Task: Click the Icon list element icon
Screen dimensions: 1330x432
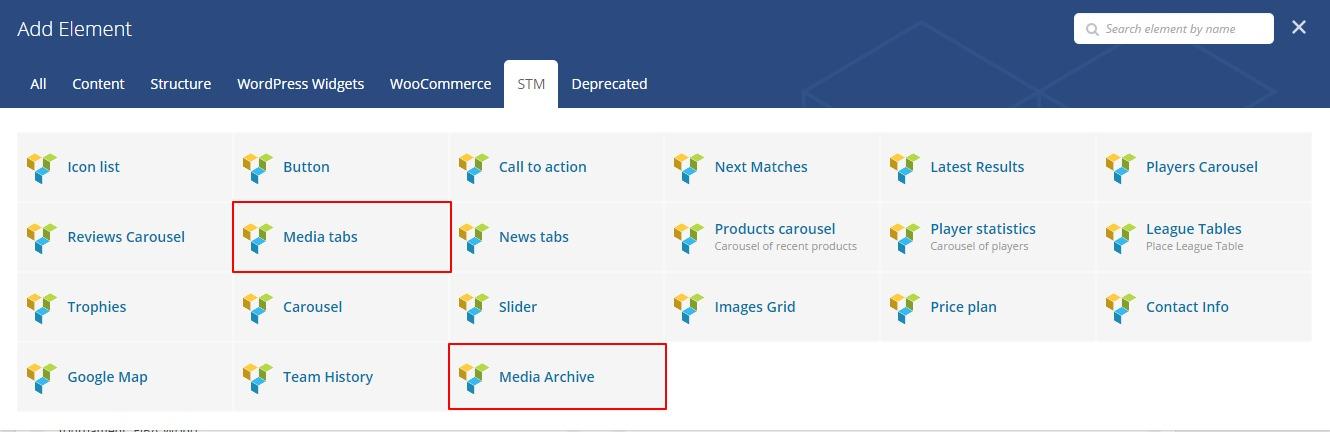Action: click(42, 167)
